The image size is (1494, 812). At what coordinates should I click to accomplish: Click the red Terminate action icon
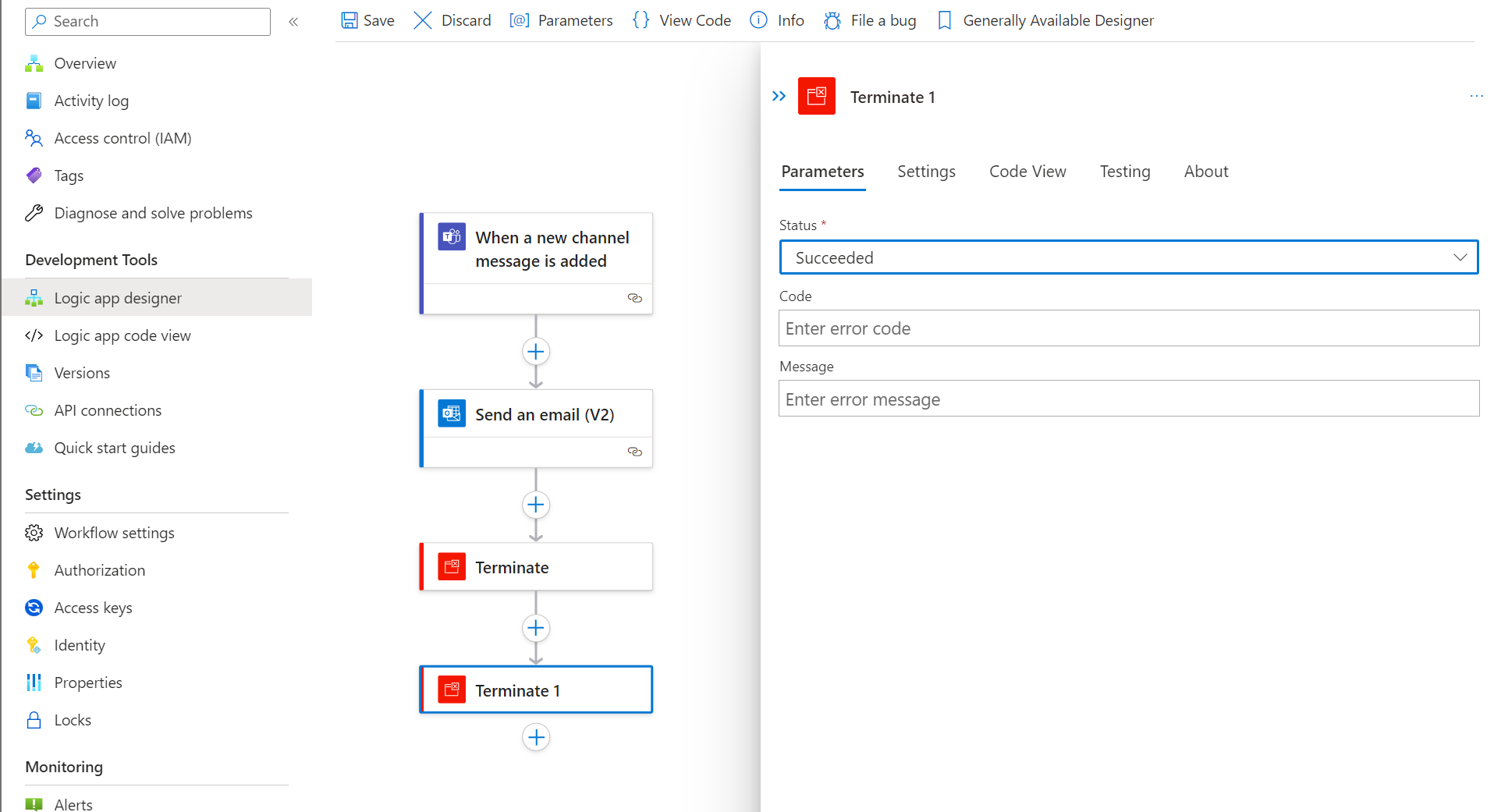click(451, 566)
